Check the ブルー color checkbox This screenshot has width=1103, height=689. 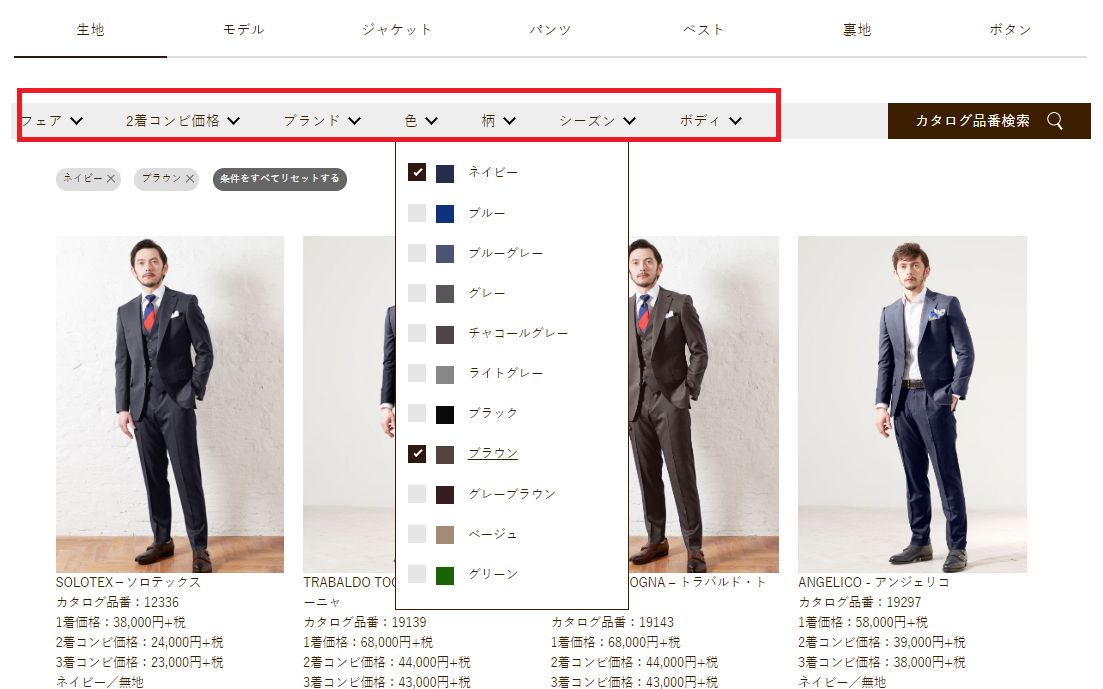[x=417, y=213]
